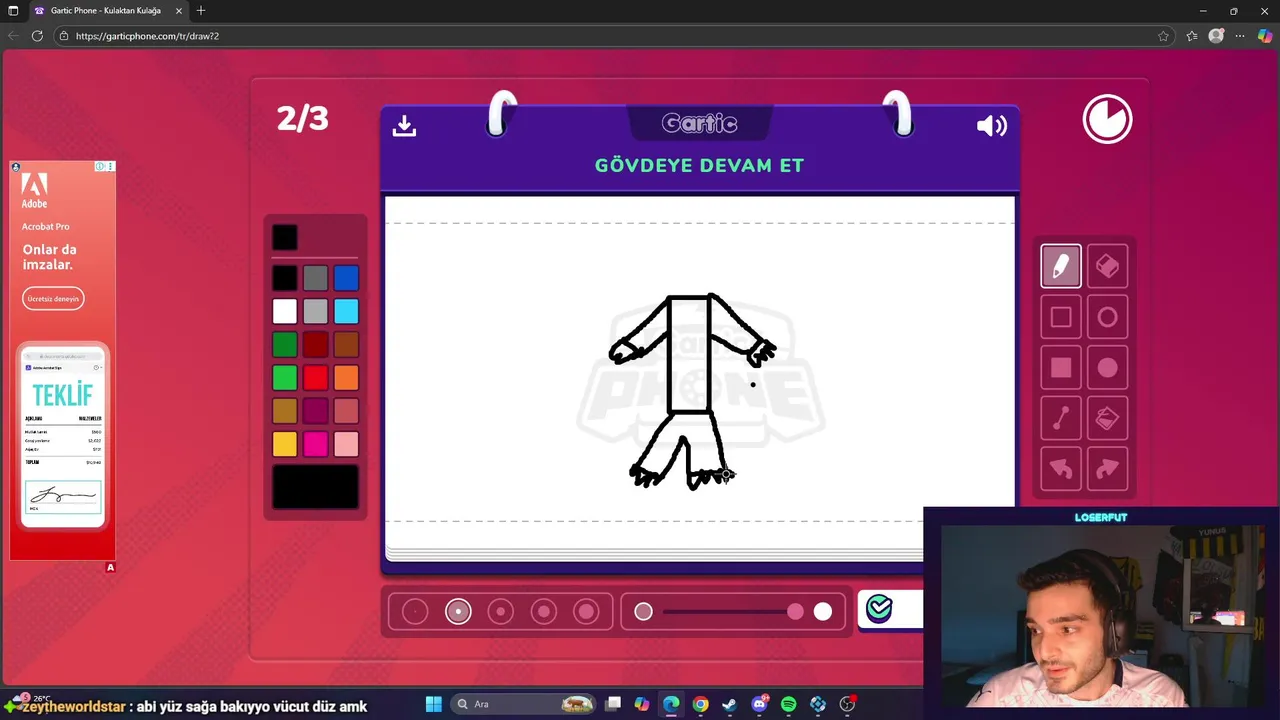Pick the dark red color swatch
The width and height of the screenshot is (1280, 720).
coord(315,344)
